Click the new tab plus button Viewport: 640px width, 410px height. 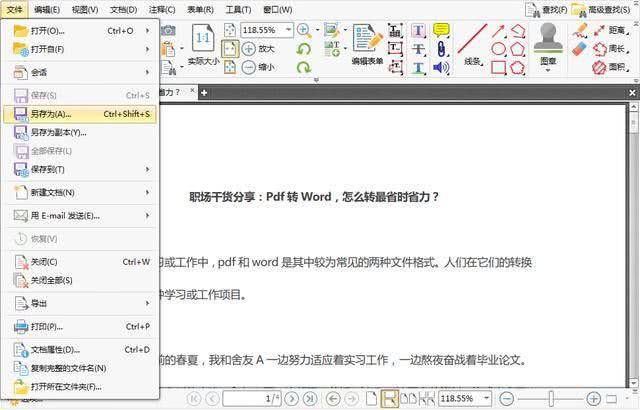204,92
